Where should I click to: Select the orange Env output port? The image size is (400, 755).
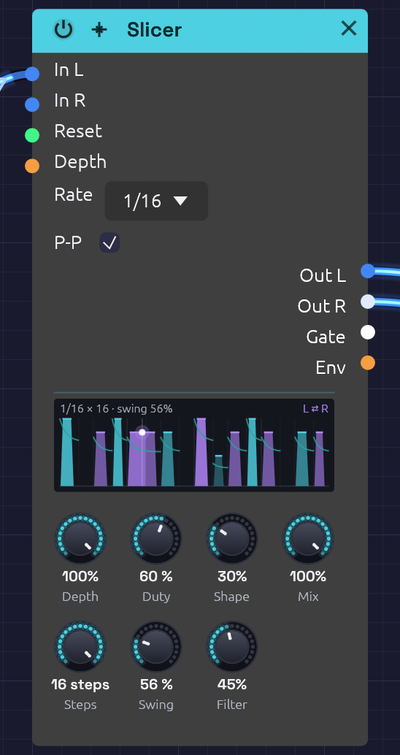pos(368,363)
